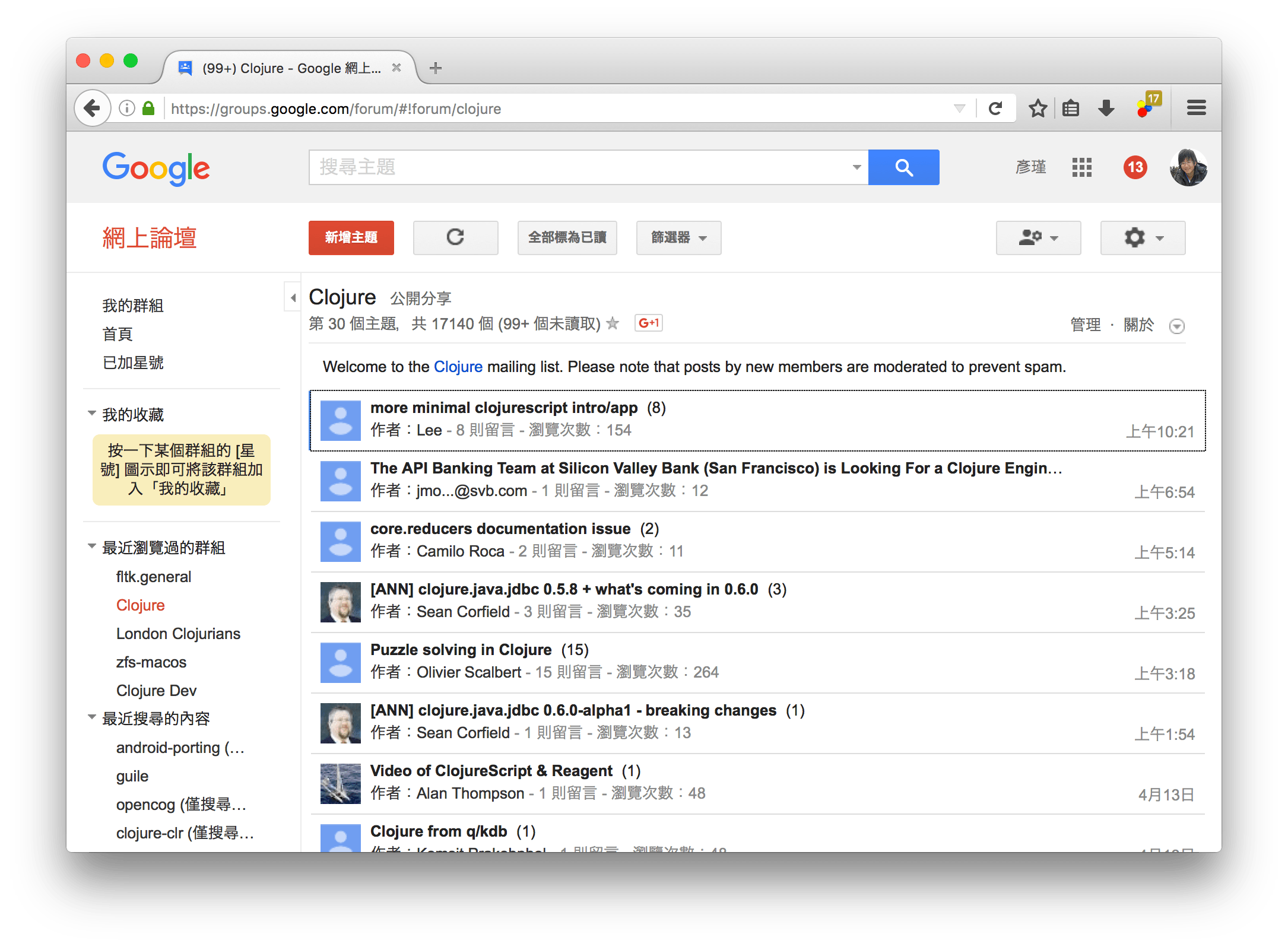
Task: Click the colorful extension icon with badge 17
Action: tap(1147, 106)
